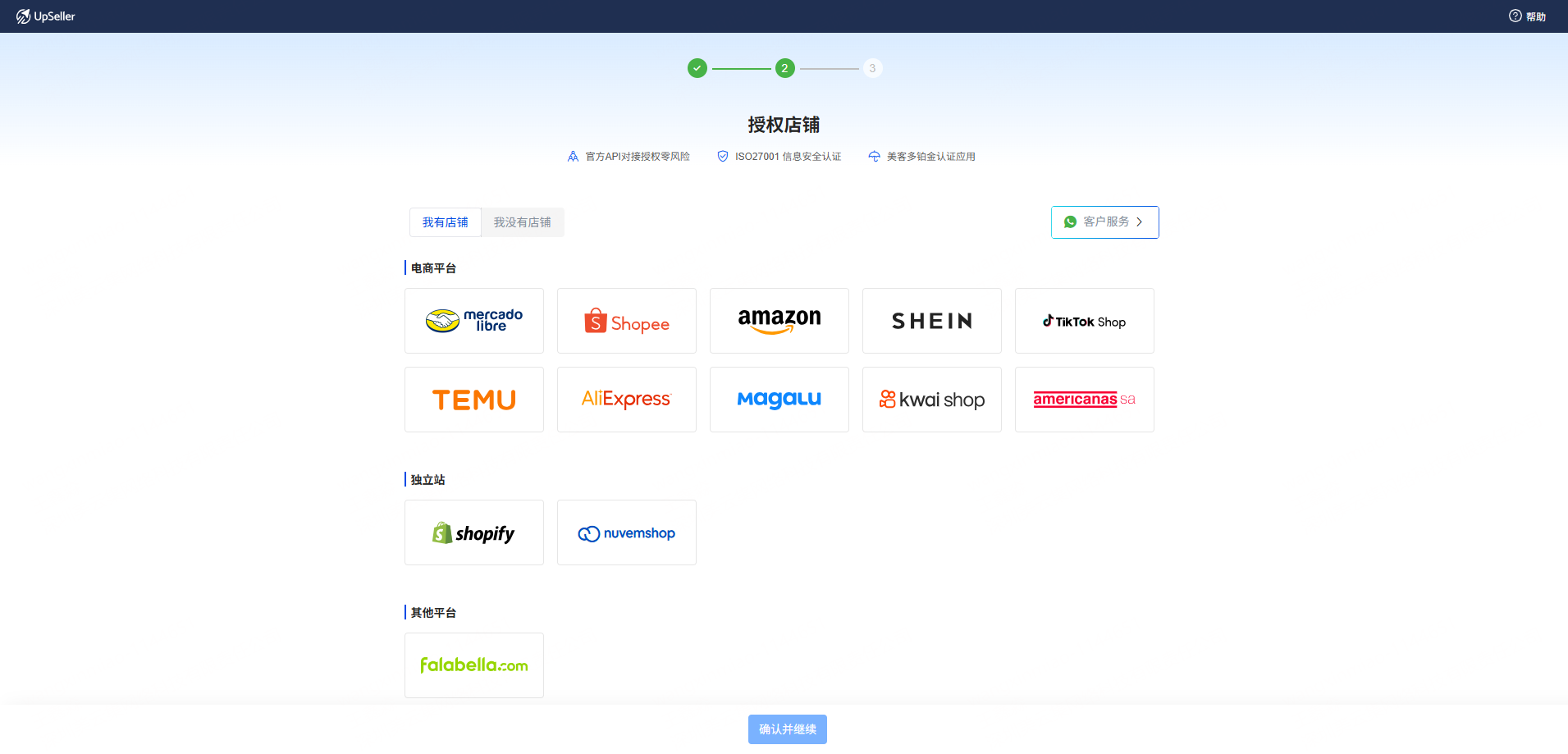This screenshot has width=1568, height=754.
Task: Select the SHEIN store option
Action: 932,321
